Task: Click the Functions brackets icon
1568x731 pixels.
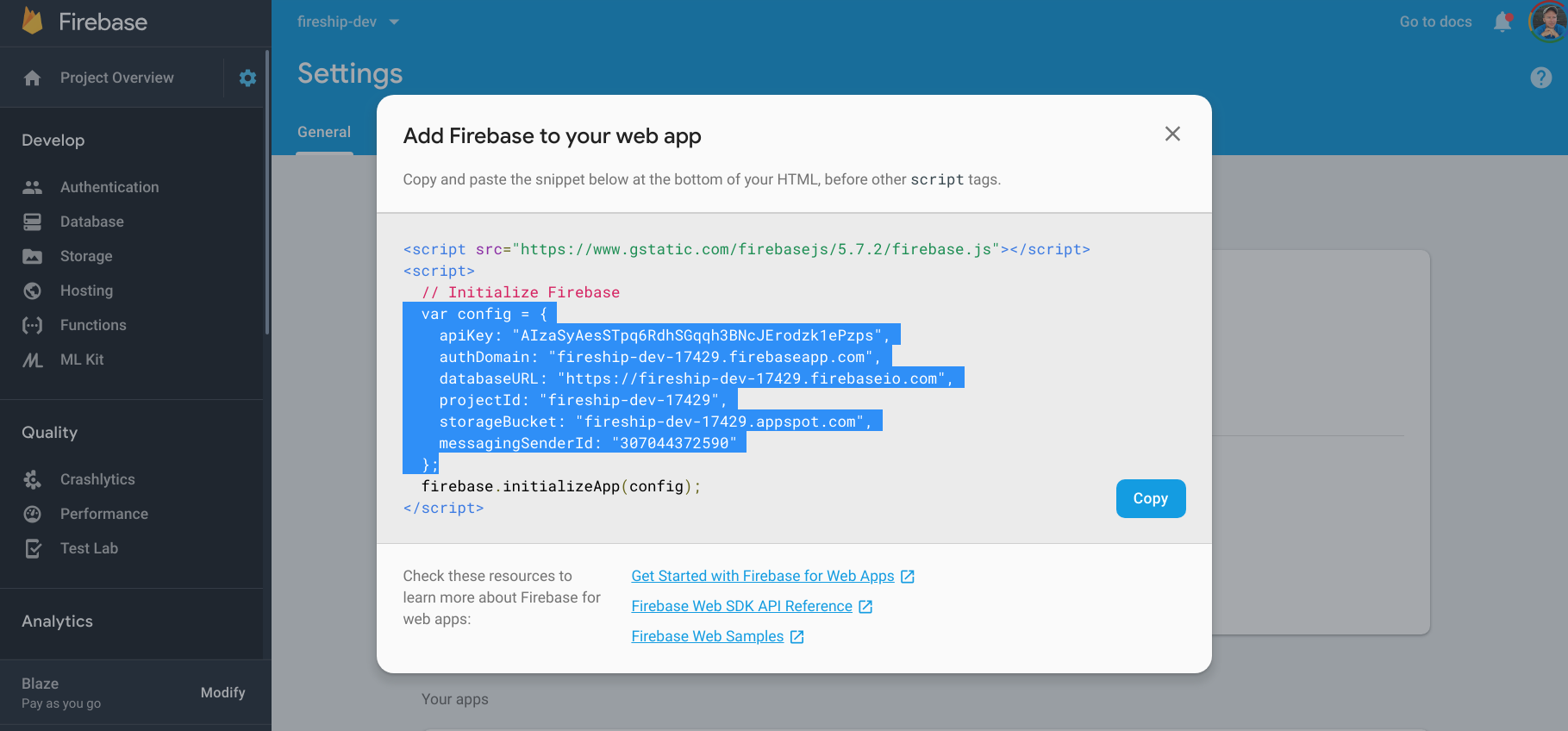Action: click(x=33, y=325)
